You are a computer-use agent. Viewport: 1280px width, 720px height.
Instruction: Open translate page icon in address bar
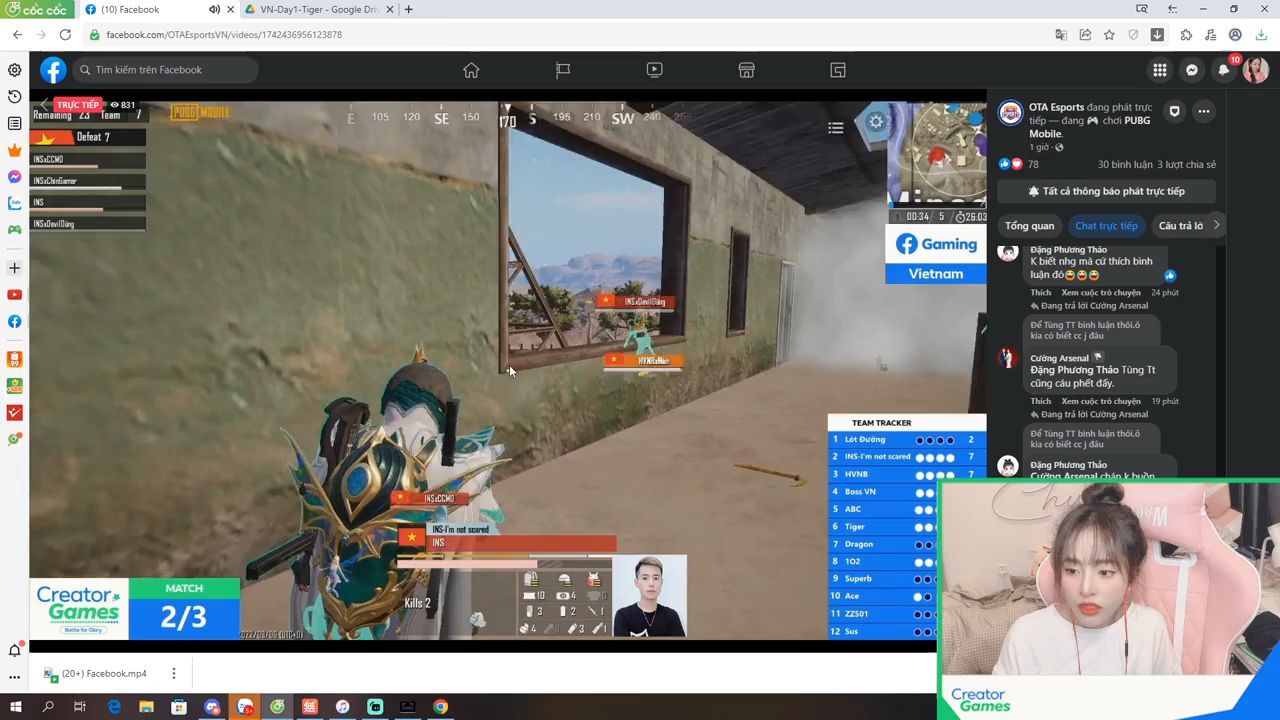coord(1061,35)
